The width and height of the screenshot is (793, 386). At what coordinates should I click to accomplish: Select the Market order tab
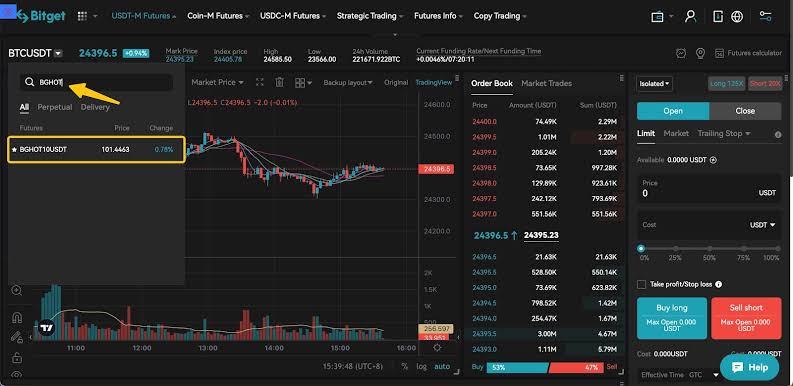pos(676,134)
